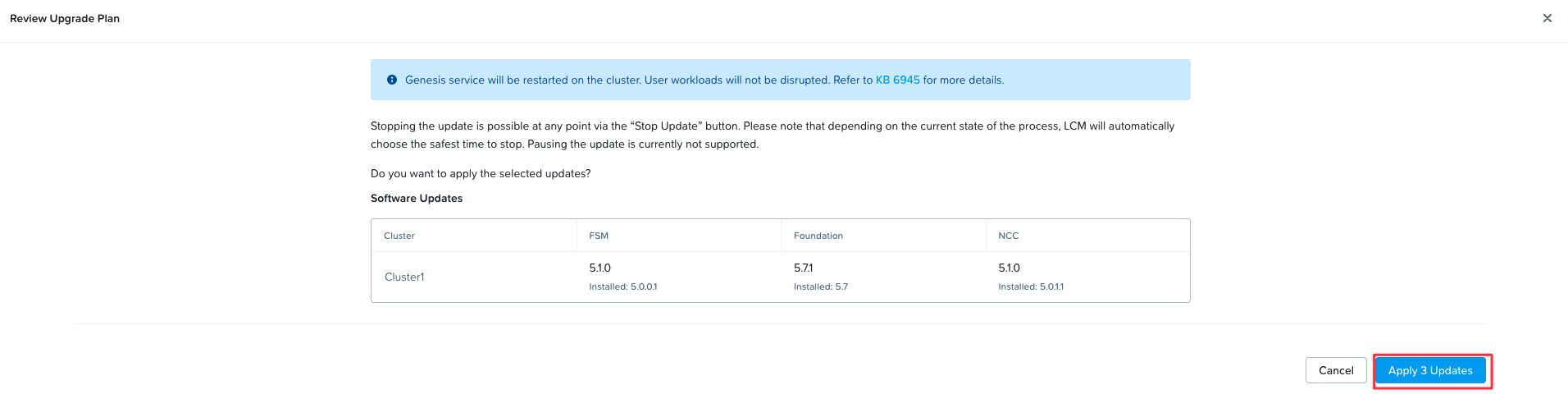Click Foundation target version 5.7.1
This screenshot has width=1568, height=417.
click(803, 268)
